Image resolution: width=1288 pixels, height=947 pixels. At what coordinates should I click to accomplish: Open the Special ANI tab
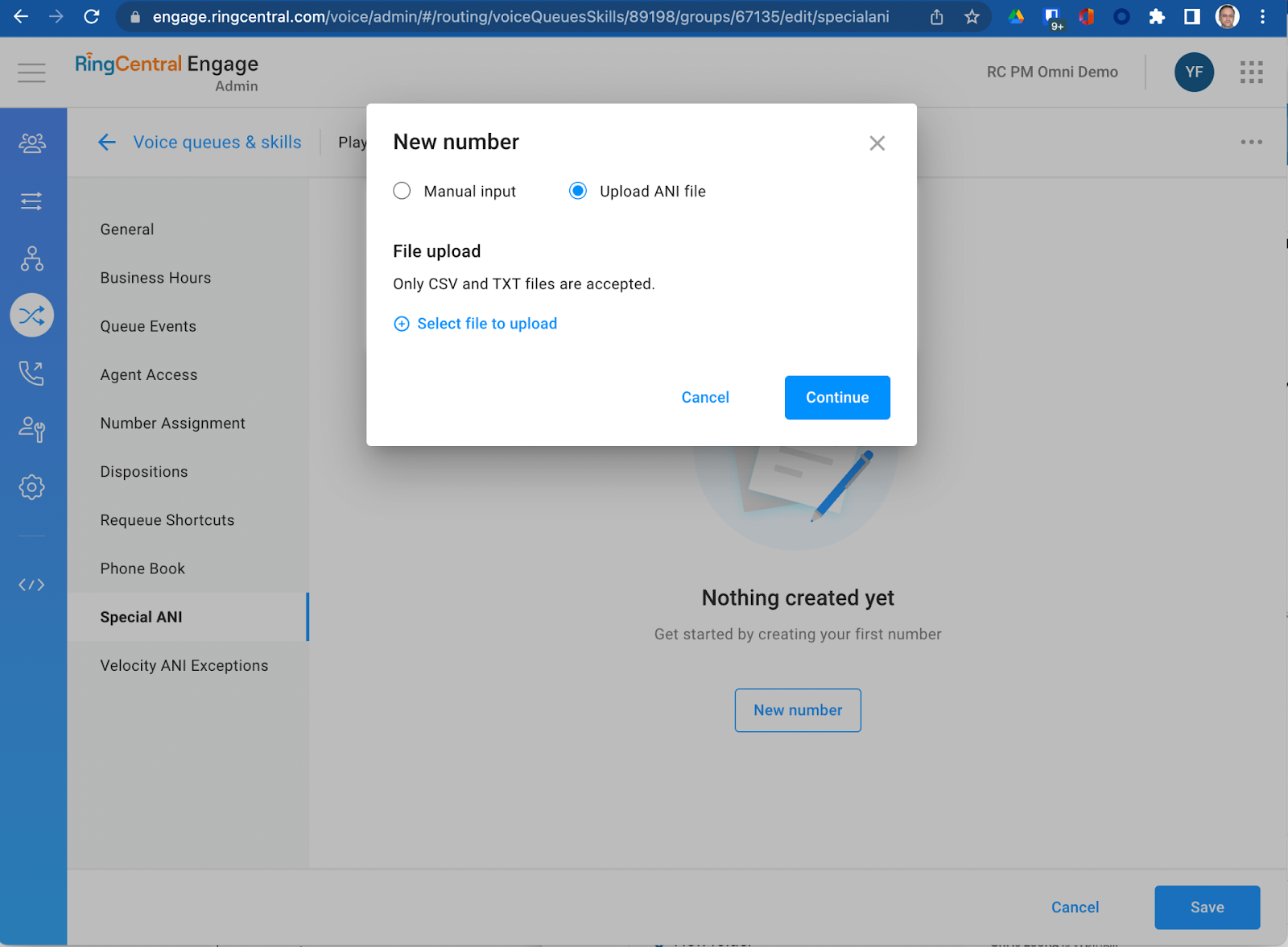click(x=188, y=617)
